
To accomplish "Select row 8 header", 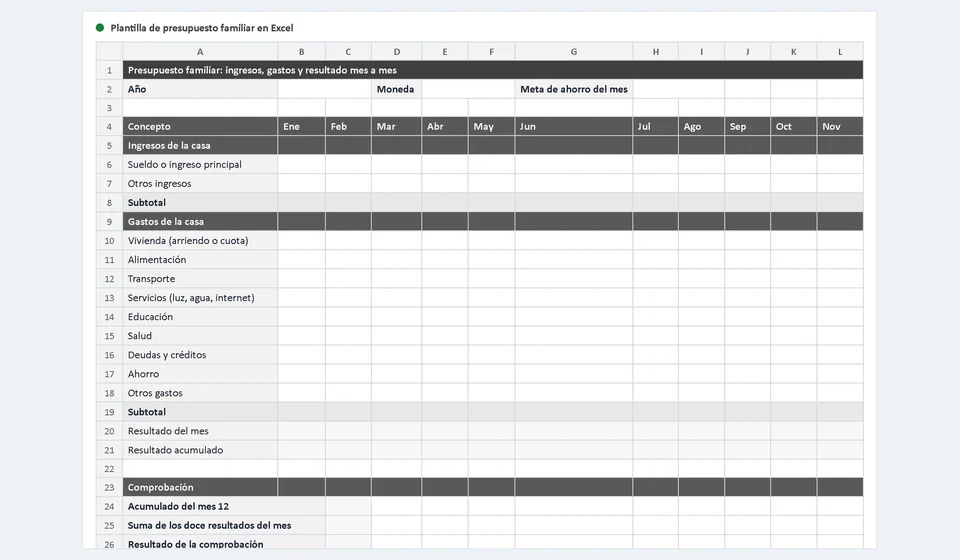I will [110, 203].
